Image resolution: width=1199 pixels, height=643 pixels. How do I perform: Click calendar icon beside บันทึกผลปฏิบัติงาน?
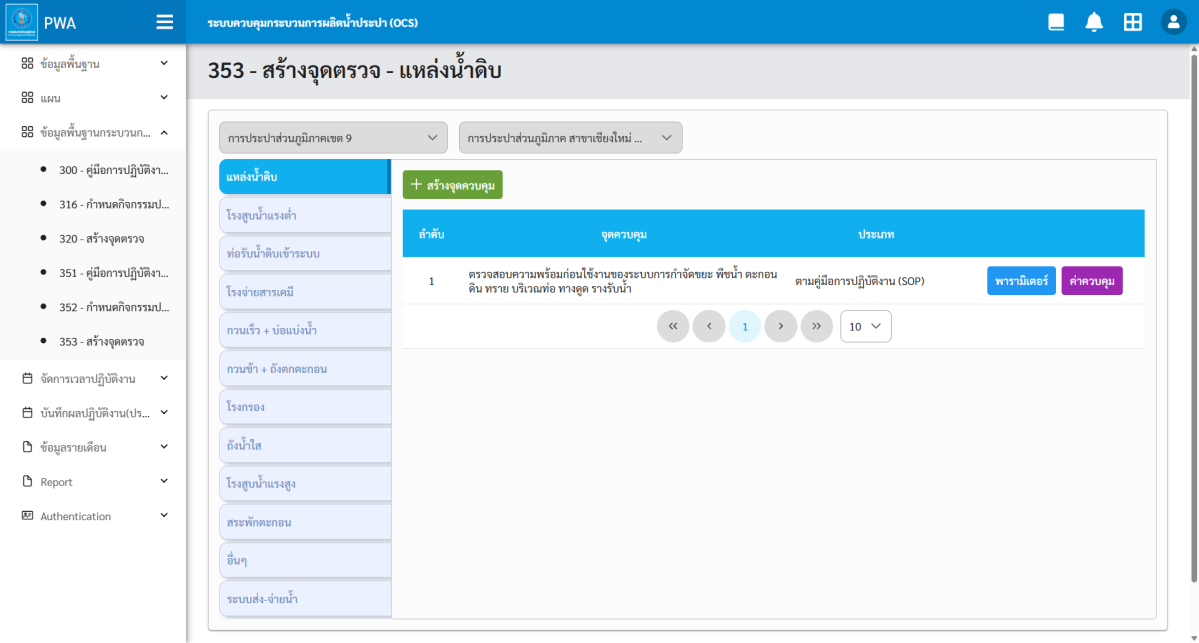[x=28, y=413]
